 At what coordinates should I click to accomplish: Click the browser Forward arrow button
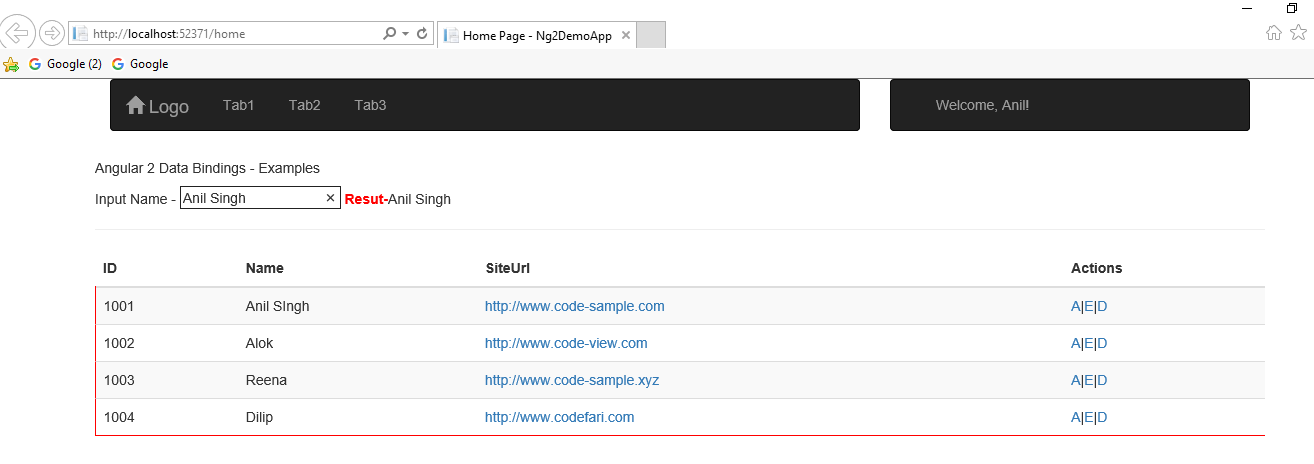52,33
